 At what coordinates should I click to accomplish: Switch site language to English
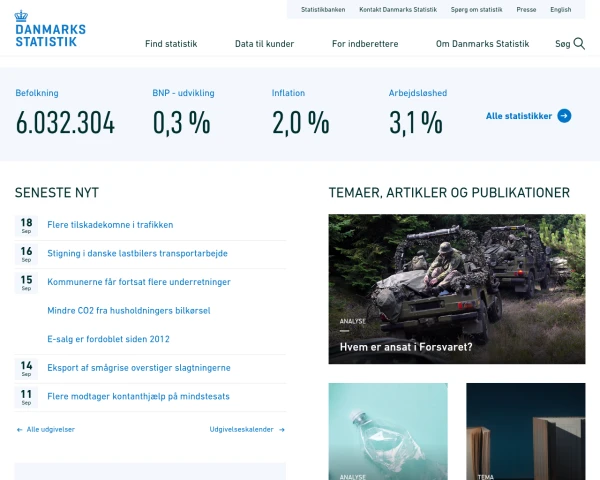561,10
